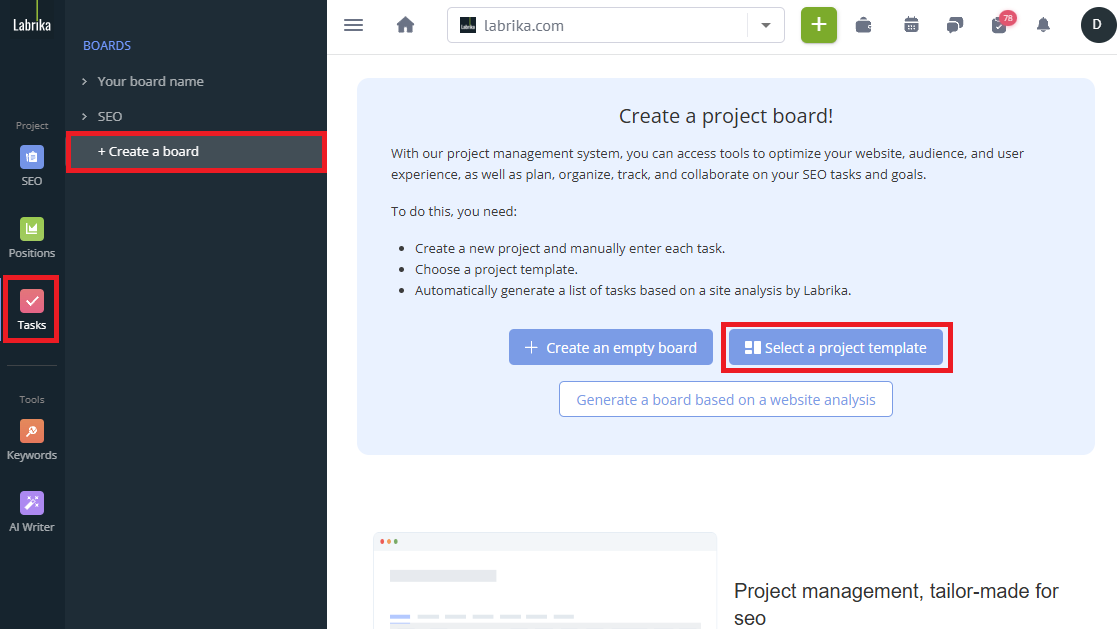Click 'Create an empty board' button
Screen dimensions: 1117x629
coord(610,348)
